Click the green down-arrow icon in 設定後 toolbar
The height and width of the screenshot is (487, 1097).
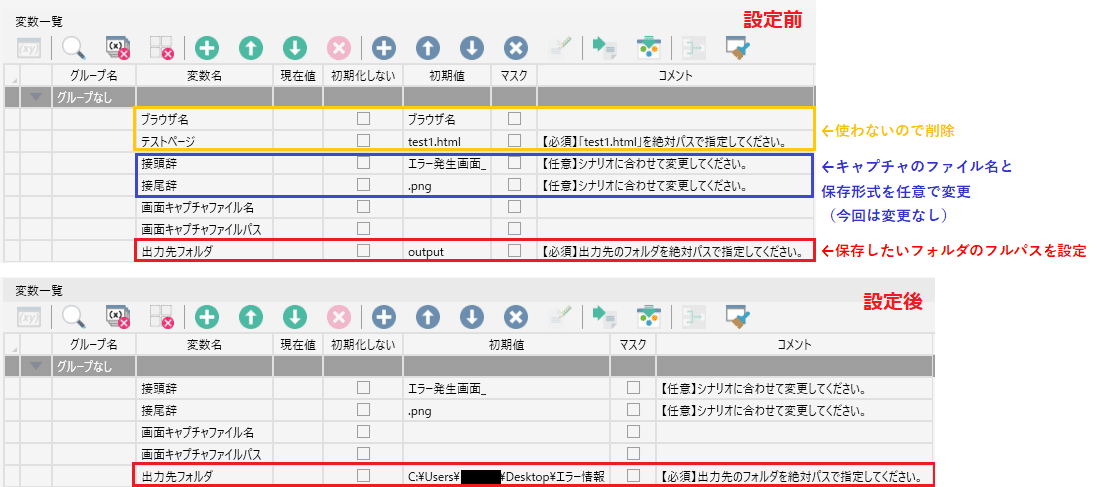[x=295, y=317]
